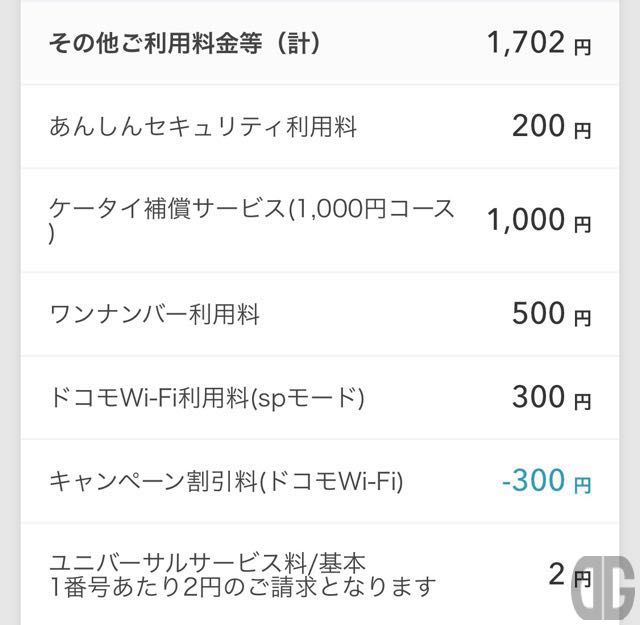
Task: Click the 1,702 円 total amount
Action: (539, 43)
